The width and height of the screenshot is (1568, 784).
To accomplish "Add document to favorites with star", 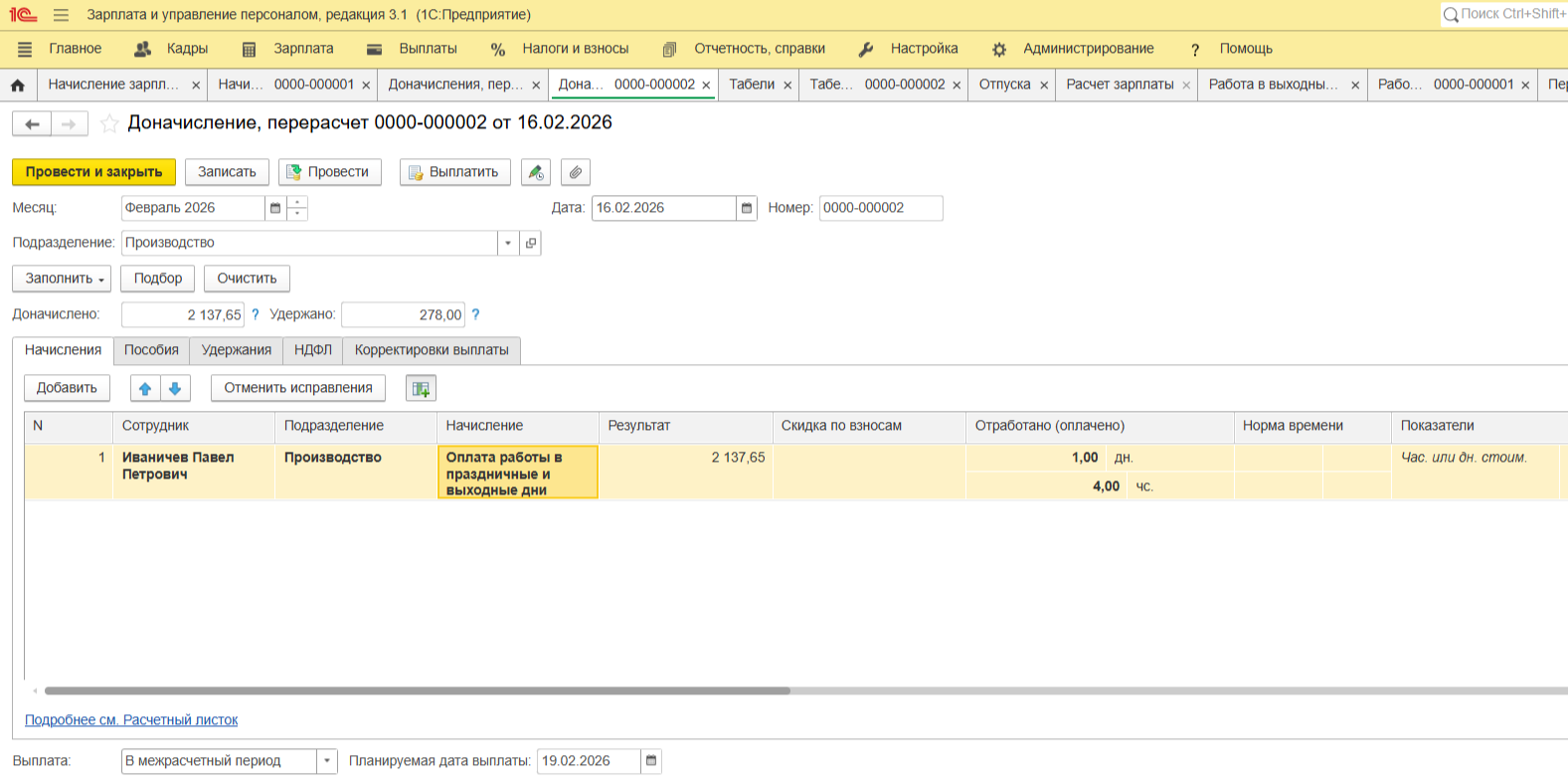I will 109,123.
